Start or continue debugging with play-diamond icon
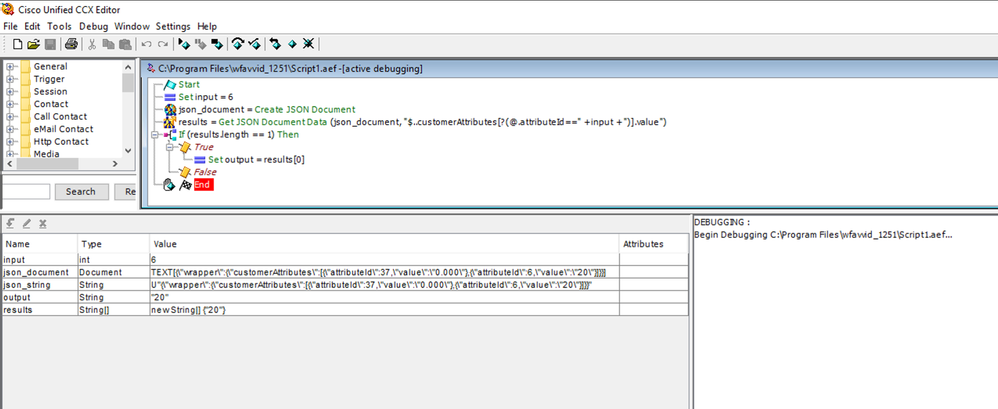This screenshot has height=409, width=998. pyautogui.click(x=185, y=44)
